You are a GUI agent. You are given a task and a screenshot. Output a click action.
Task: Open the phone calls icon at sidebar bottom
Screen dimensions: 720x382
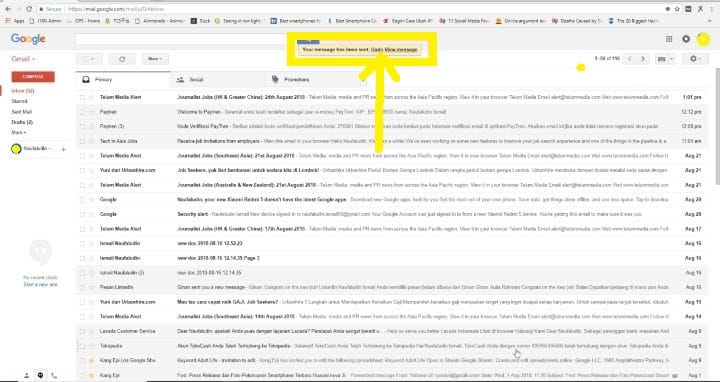54,376
